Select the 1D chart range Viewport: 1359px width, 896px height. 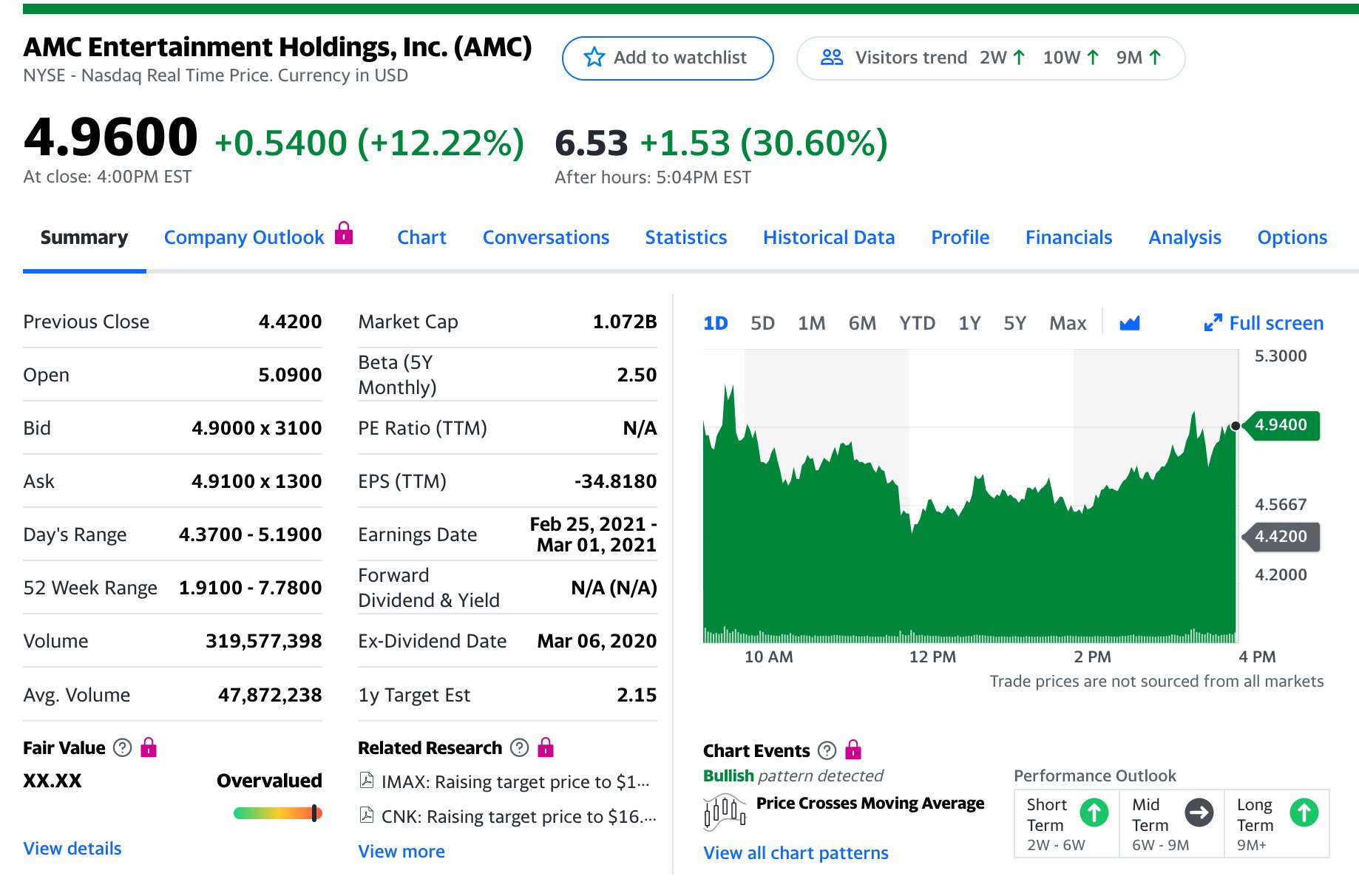tap(715, 323)
